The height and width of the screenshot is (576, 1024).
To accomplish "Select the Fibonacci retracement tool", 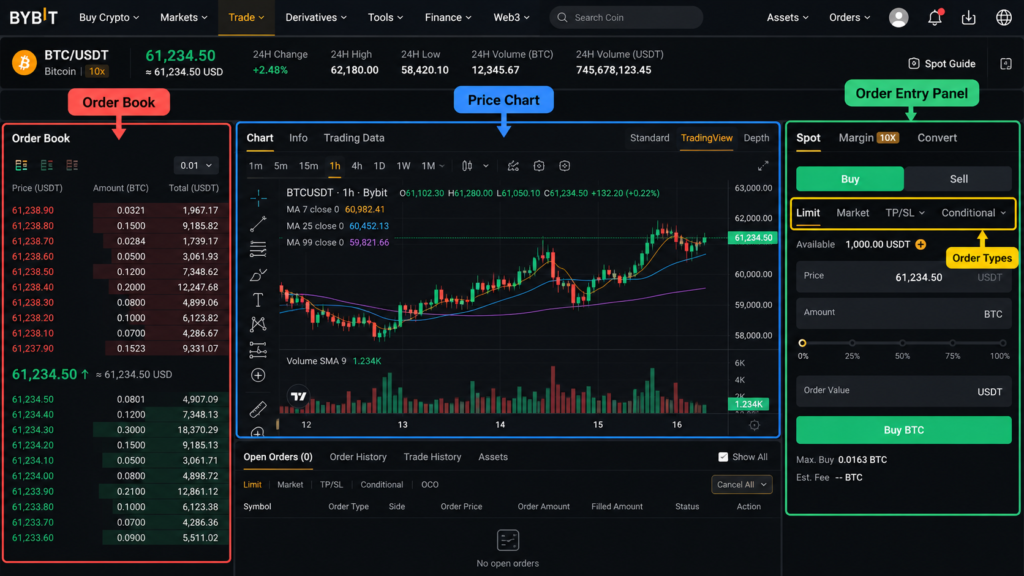I will (x=258, y=249).
